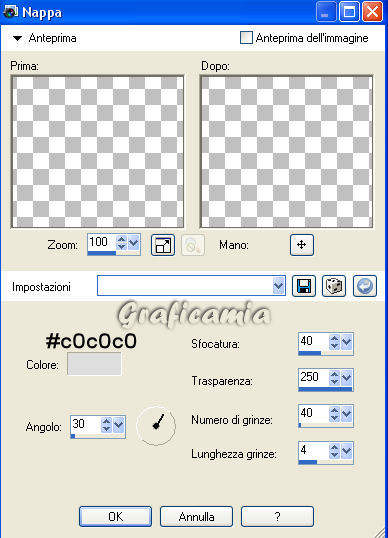This screenshot has height=538, width=388.
Task: Click the Dopo preview pane
Action: pos(286,152)
